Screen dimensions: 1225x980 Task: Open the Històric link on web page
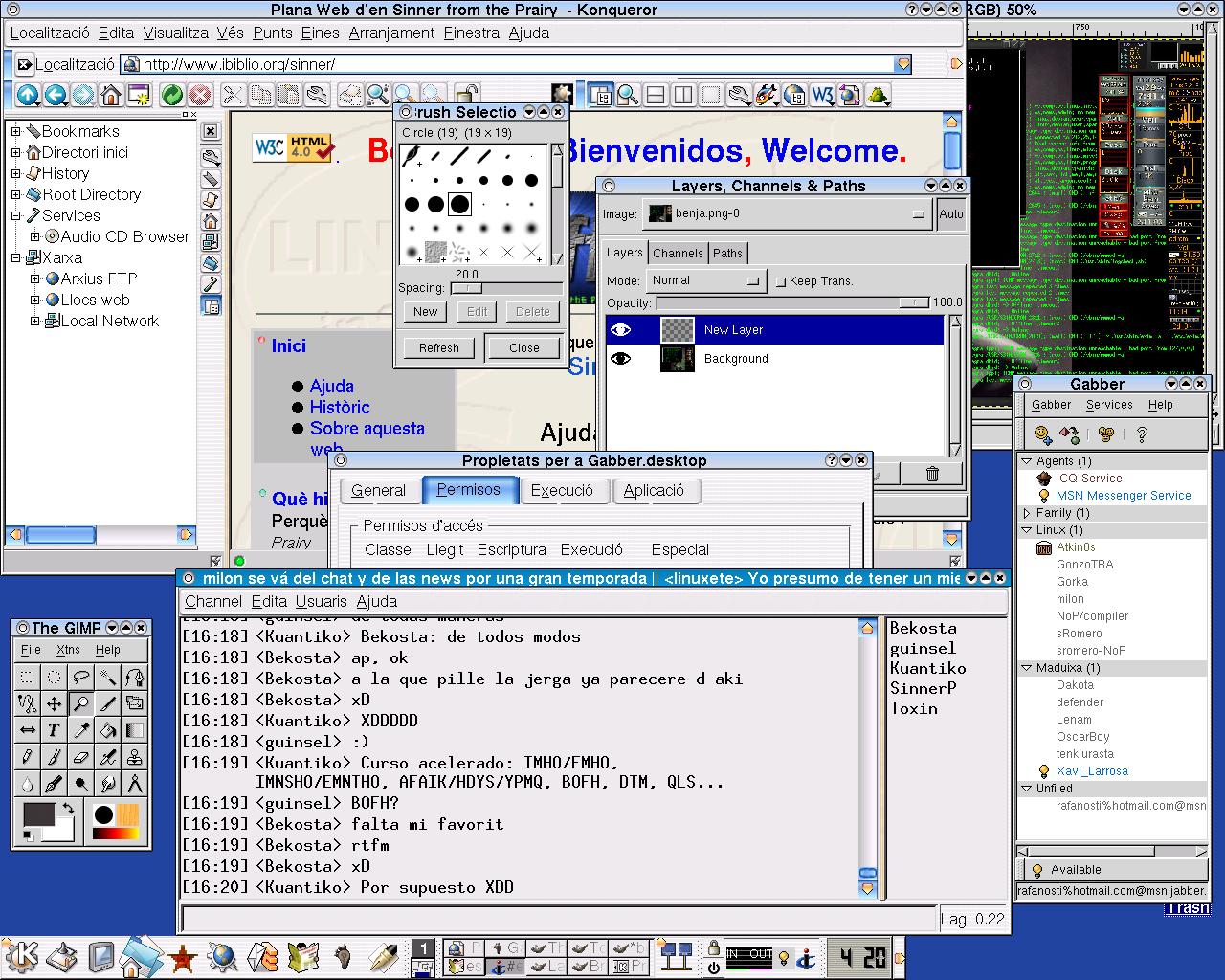point(340,407)
